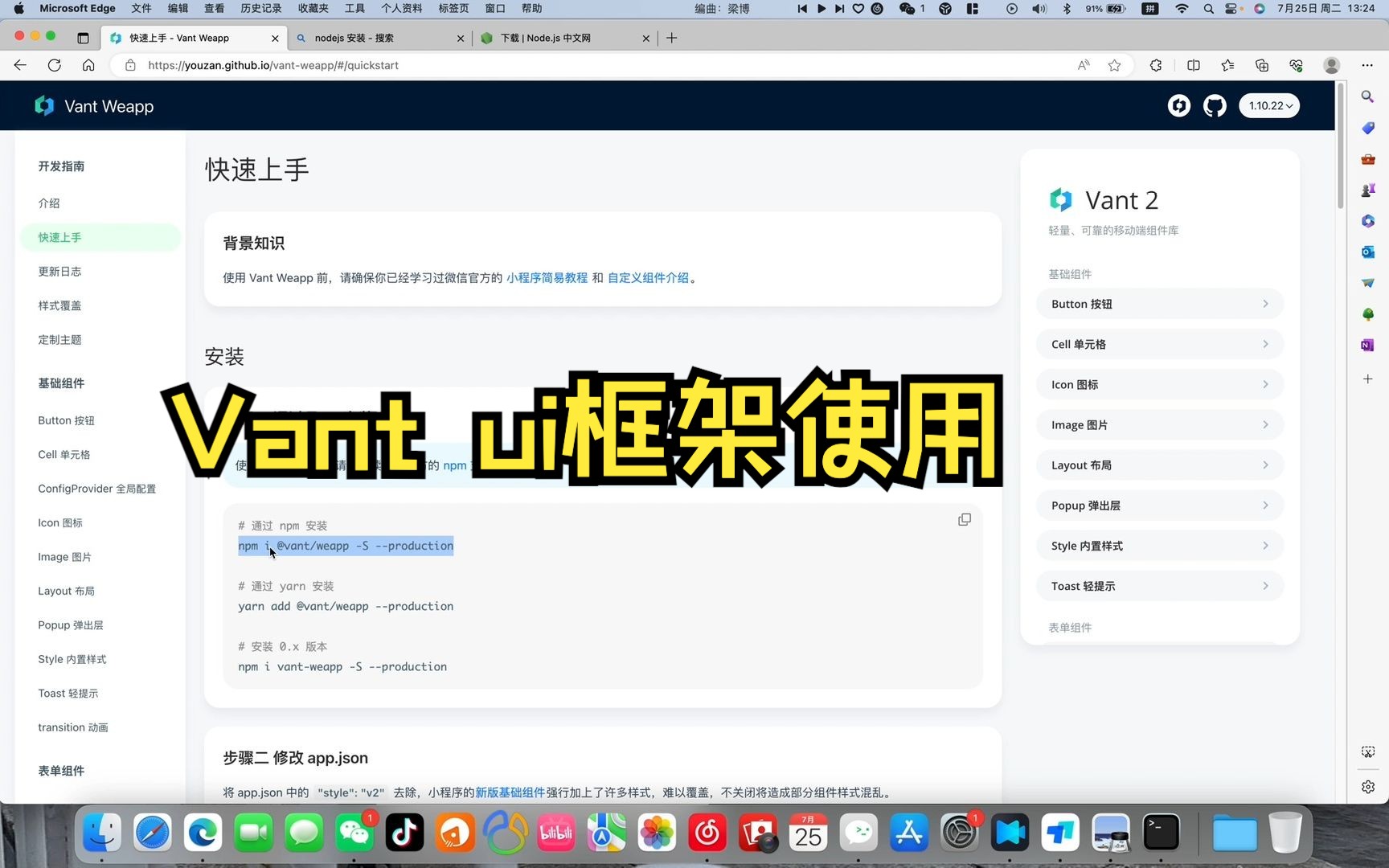The width and height of the screenshot is (1389, 868).
Task: Open Wi-Fi status in menu bar
Action: [x=1182, y=8]
